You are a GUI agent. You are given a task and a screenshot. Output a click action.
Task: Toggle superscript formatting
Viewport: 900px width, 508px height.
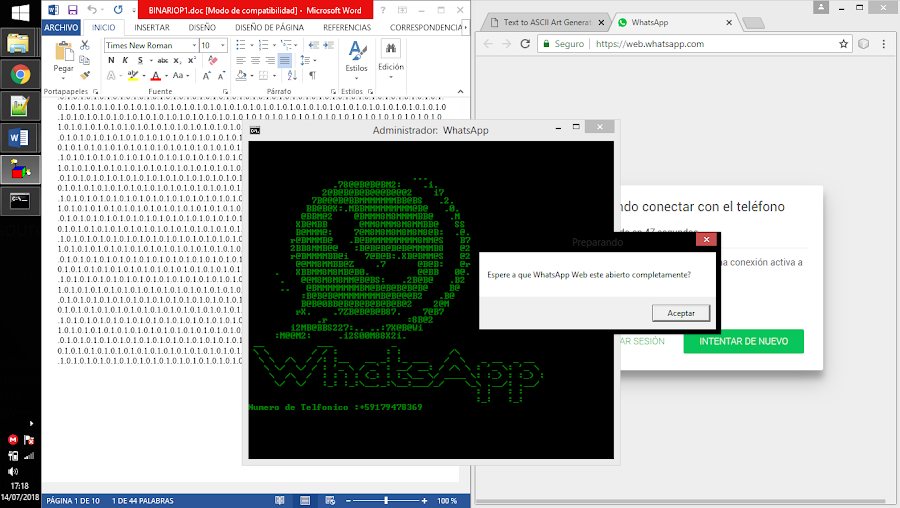coord(192,60)
